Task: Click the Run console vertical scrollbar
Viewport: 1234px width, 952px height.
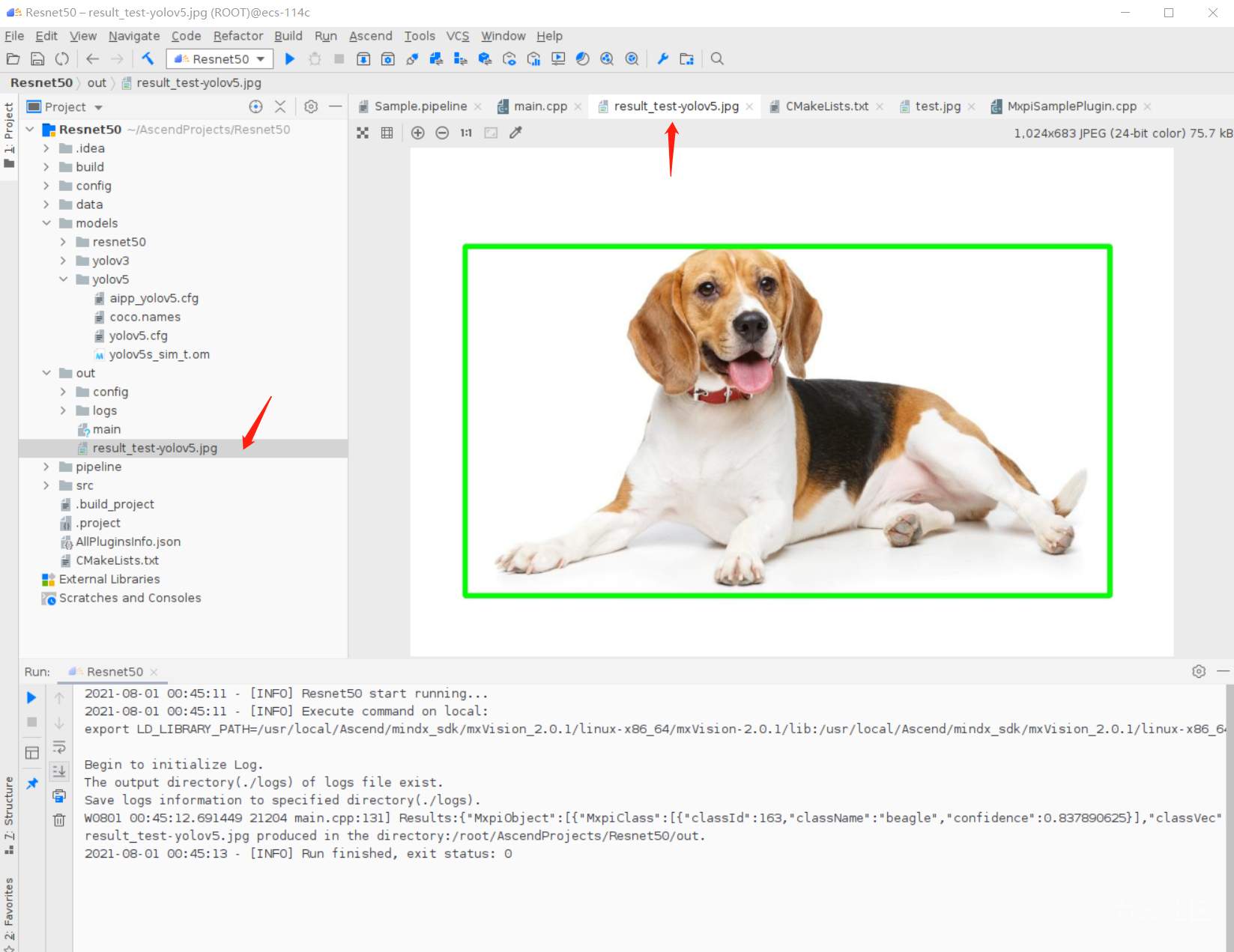Action: pyautogui.click(x=1229, y=816)
